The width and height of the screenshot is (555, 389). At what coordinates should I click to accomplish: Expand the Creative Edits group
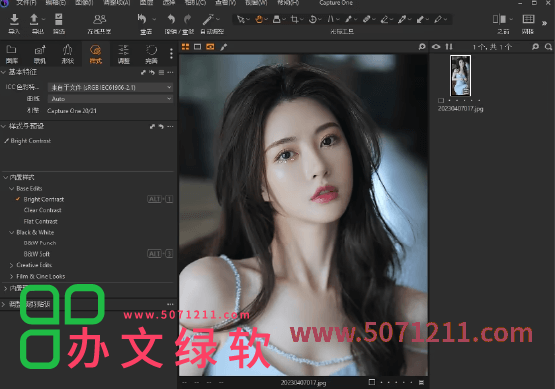coord(11,265)
